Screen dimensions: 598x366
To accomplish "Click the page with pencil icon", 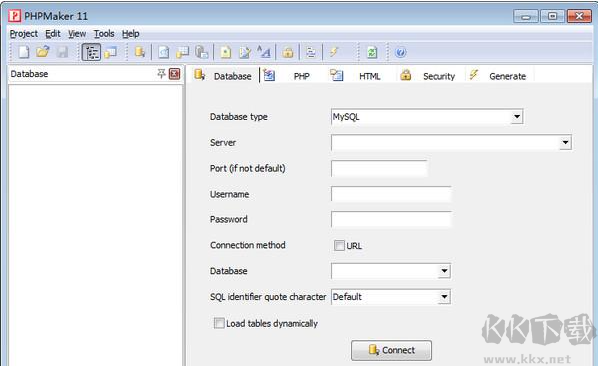I will point(244,52).
